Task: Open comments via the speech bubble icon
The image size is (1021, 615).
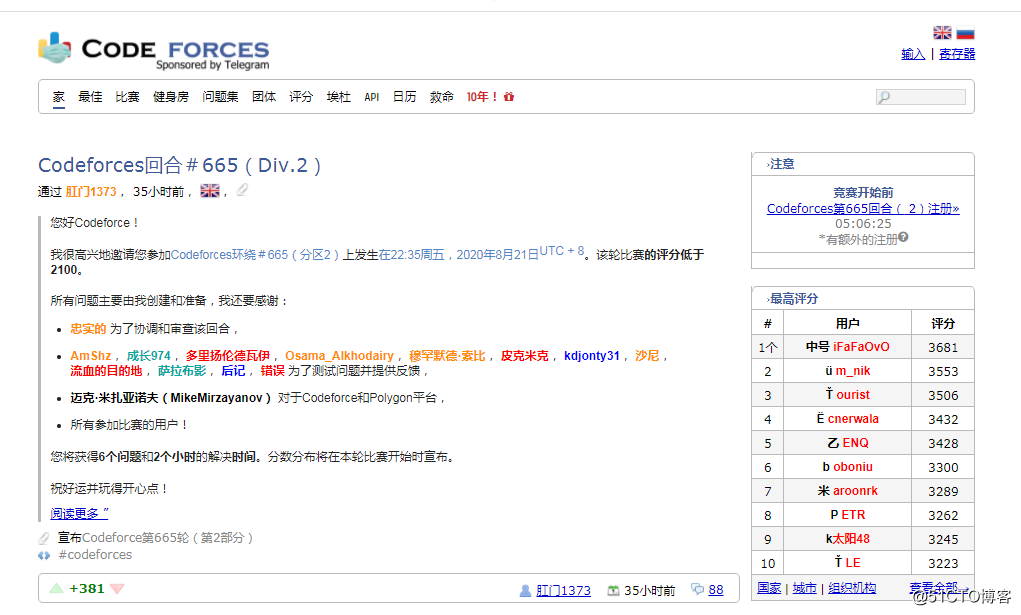Action: [697, 590]
